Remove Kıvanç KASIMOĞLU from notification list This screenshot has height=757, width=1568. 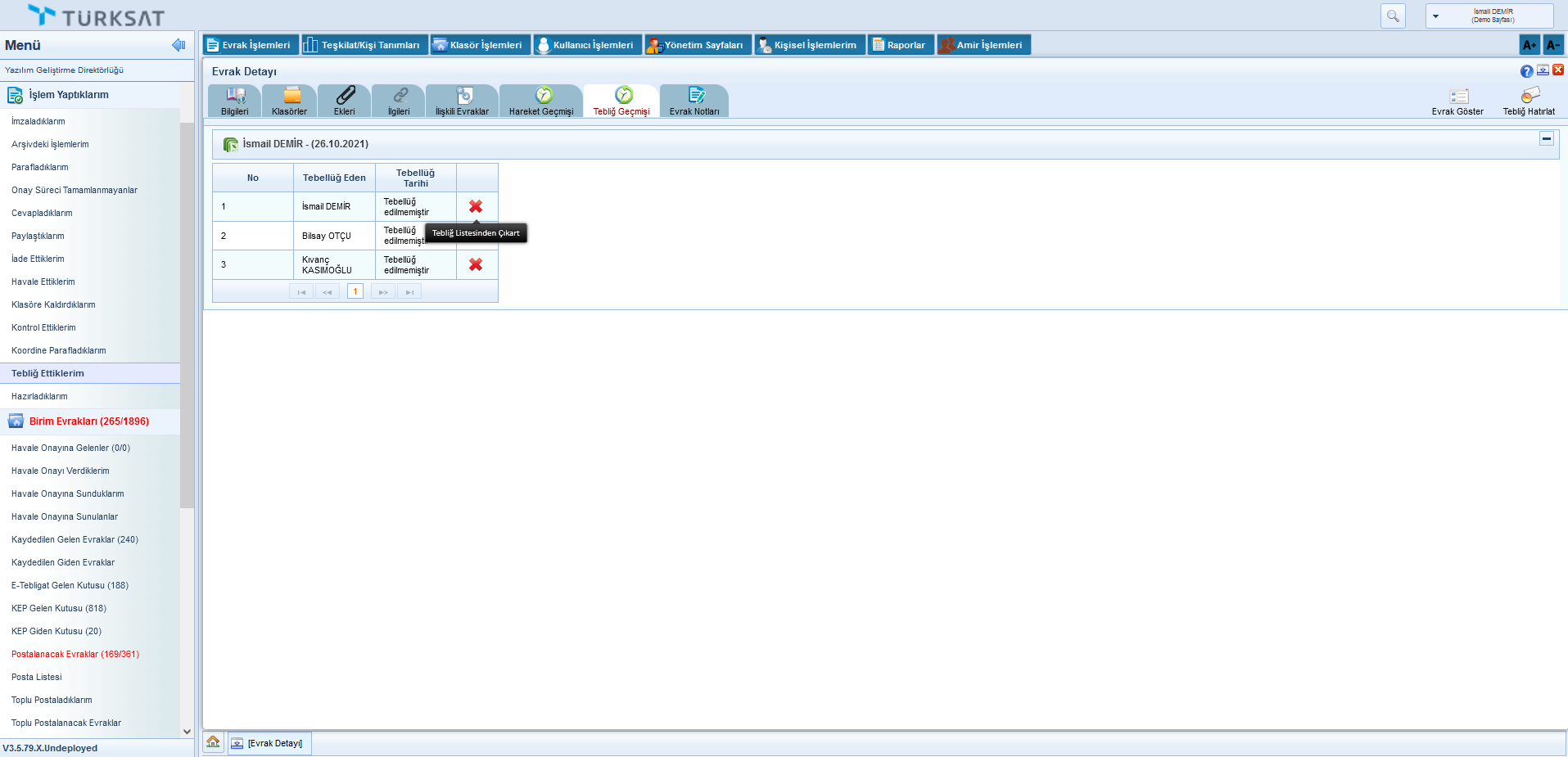(476, 264)
